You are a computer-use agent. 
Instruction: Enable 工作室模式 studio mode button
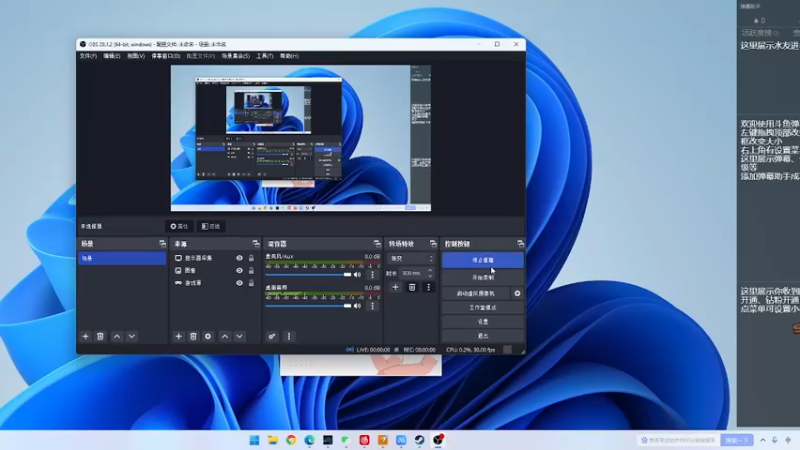483,308
